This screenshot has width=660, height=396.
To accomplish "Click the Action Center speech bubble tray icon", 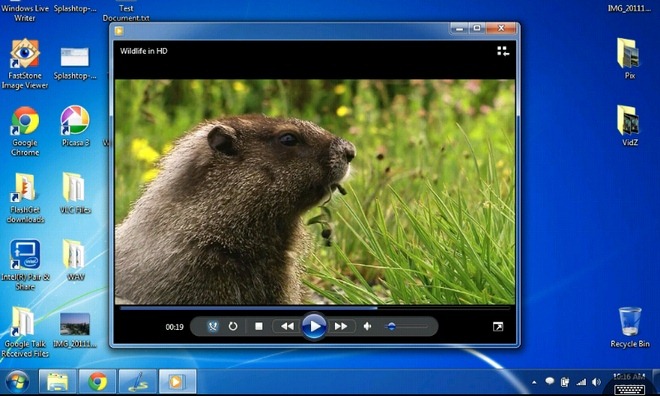I will 549,381.
